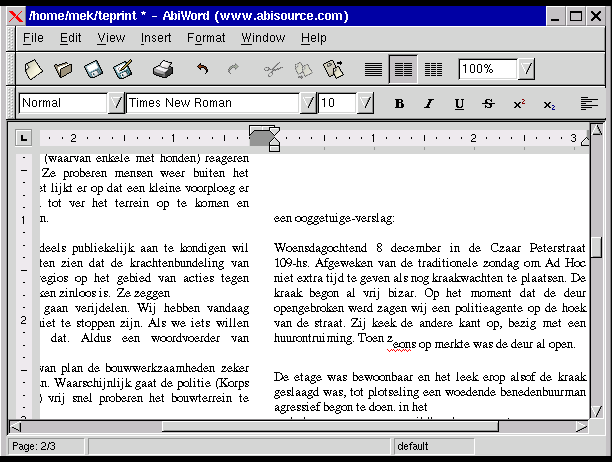Open the Format menu

click(206, 38)
